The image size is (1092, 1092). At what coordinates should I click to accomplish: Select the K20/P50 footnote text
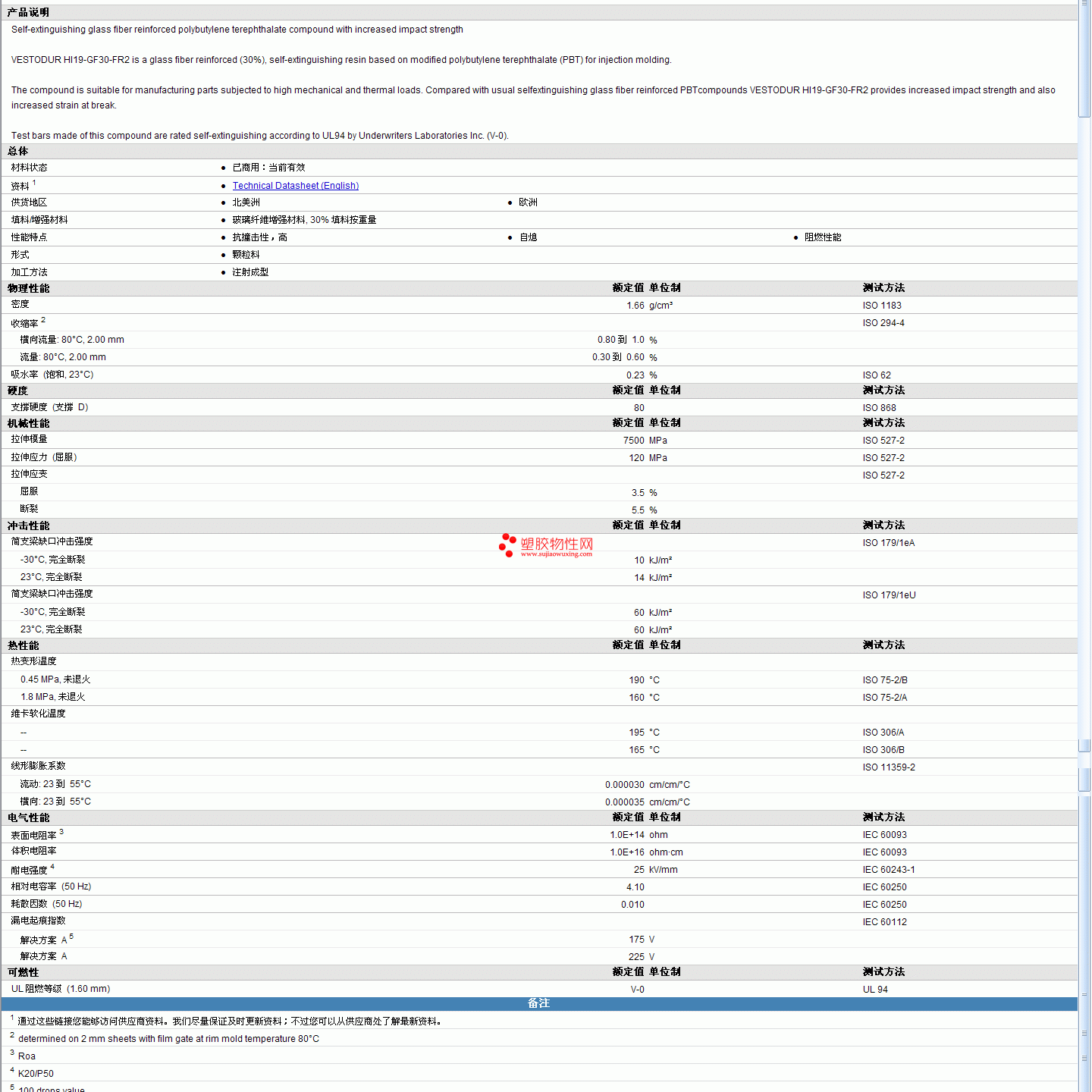(36, 1074)
